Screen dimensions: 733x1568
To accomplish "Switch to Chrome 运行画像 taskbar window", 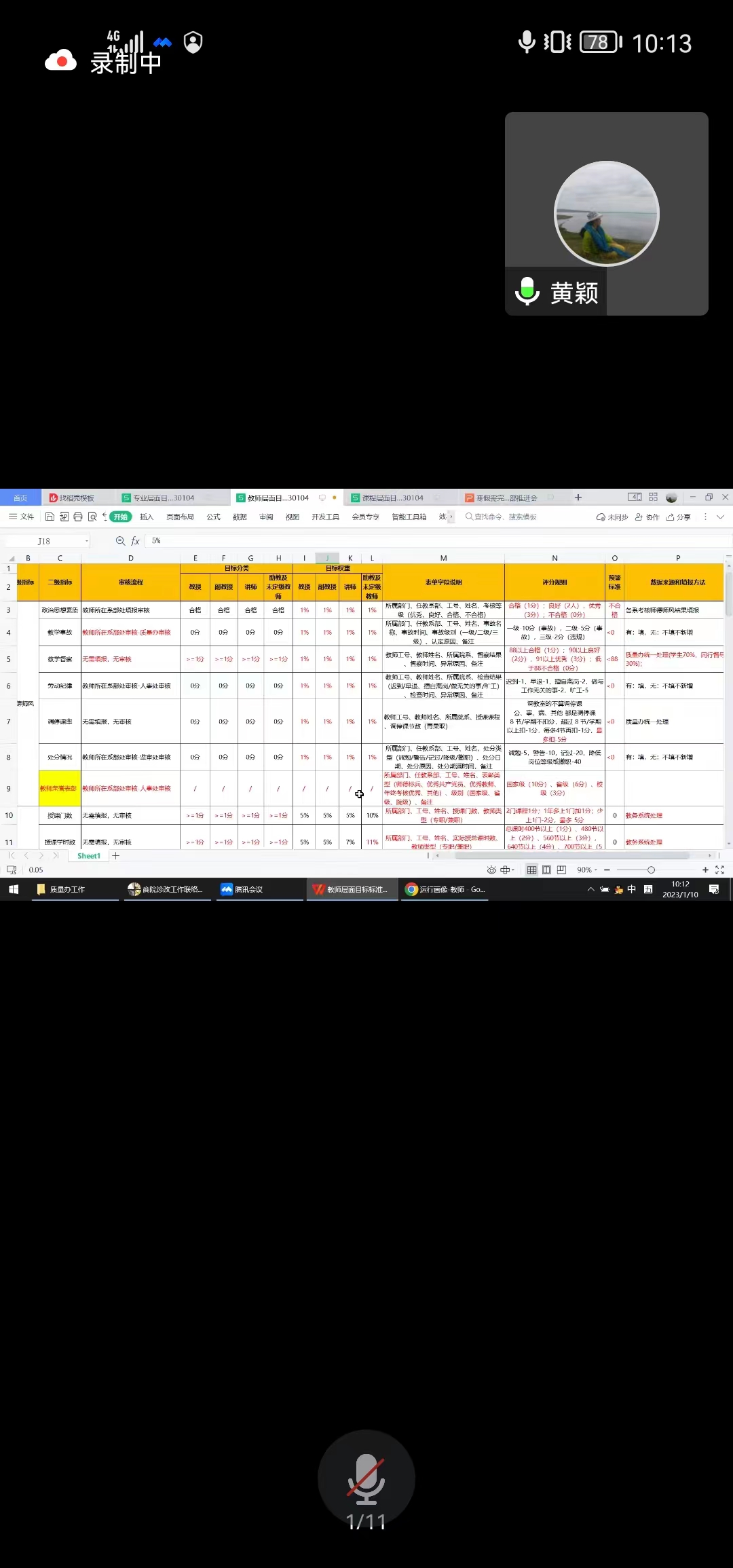I will point(445,889).
